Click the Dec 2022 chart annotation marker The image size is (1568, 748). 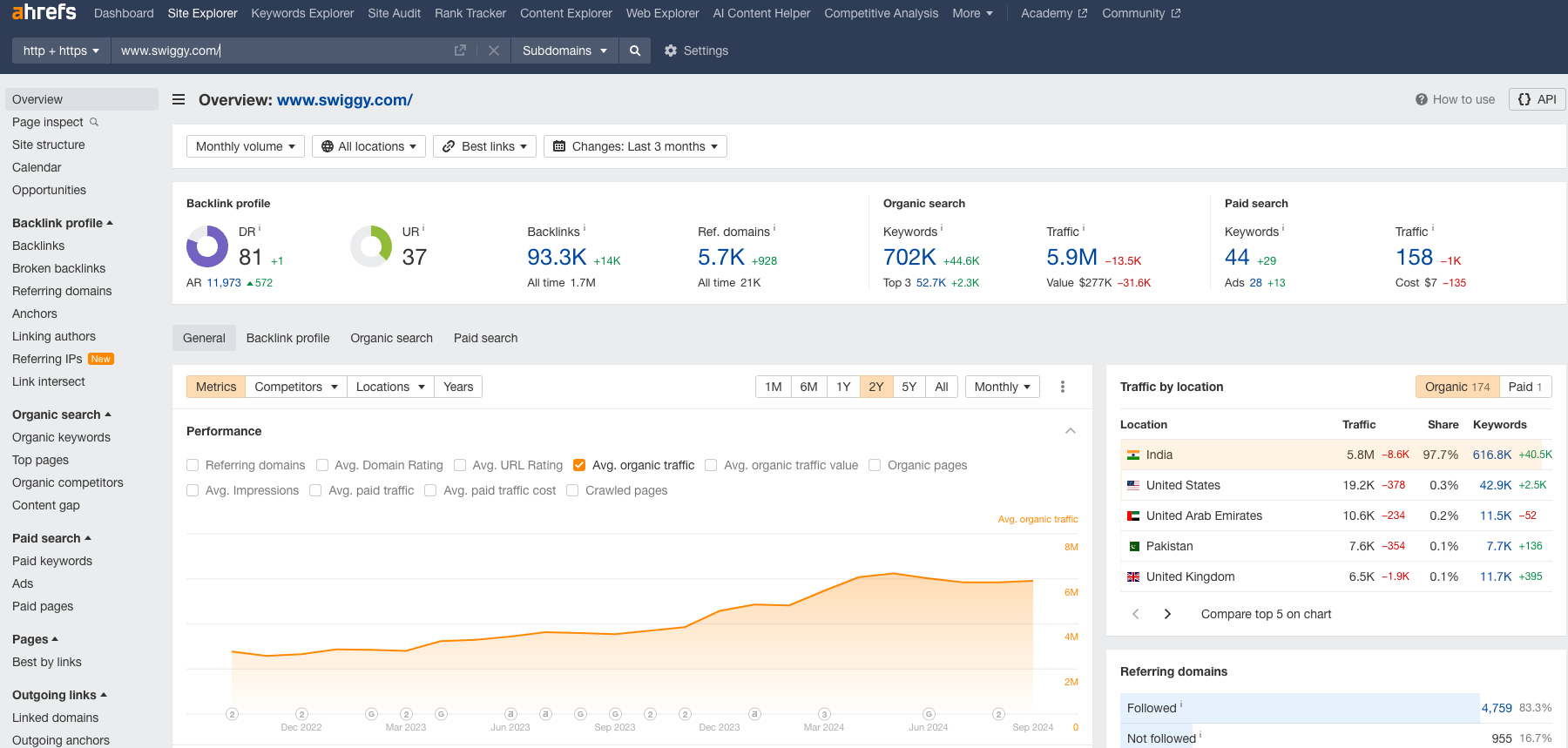(x=301, y=714)
